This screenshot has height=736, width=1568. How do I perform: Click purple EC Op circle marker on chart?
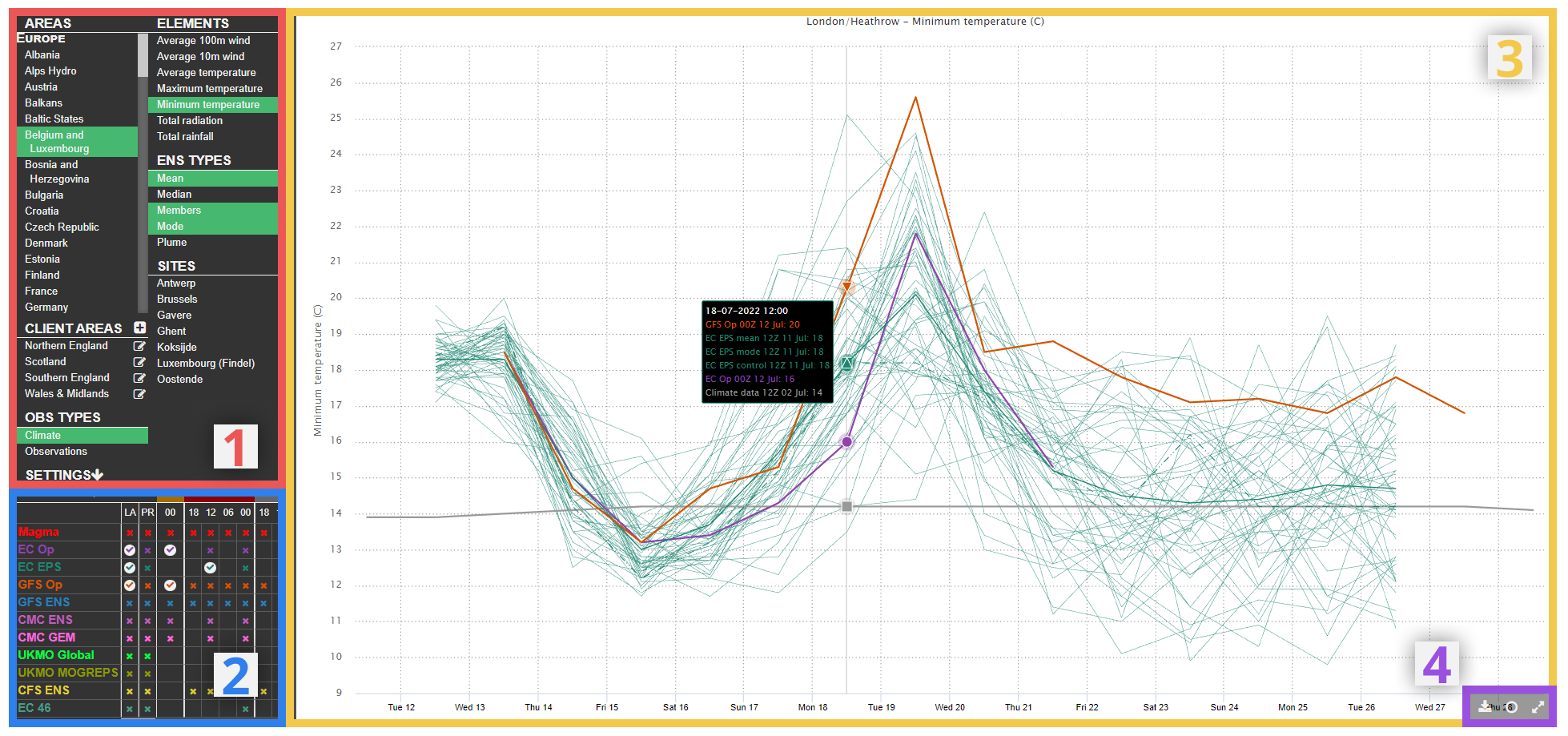[x=846, y=441]
